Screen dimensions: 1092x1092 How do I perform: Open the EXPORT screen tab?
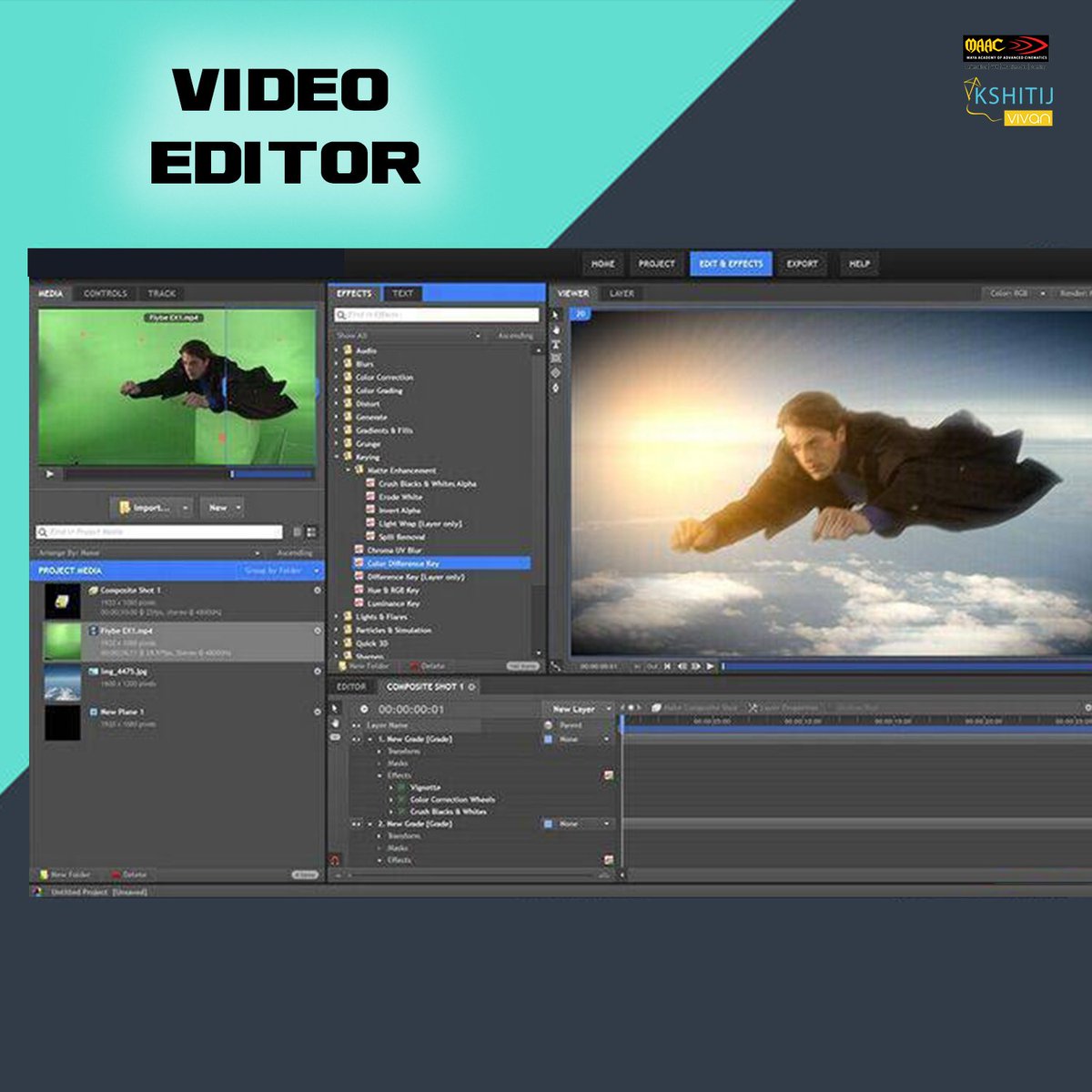803,264
